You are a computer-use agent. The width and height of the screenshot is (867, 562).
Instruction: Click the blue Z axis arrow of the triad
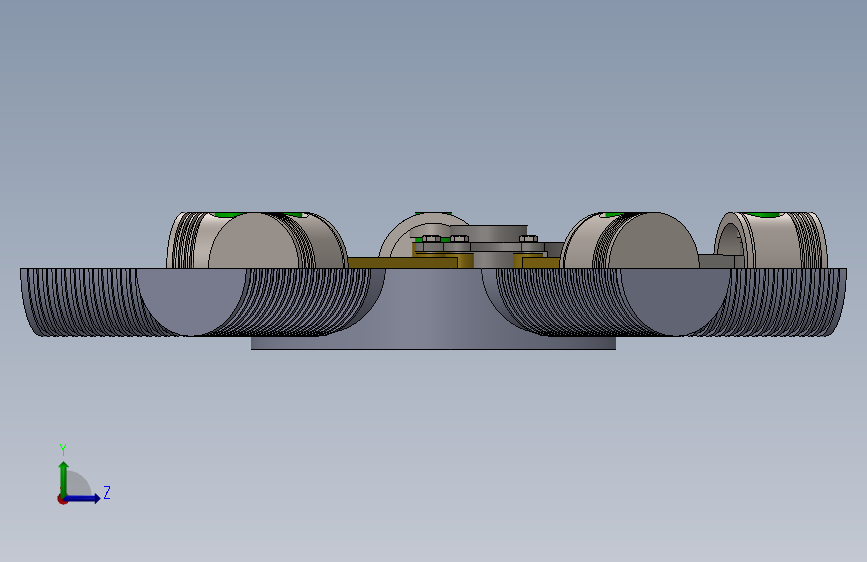click(83, 498)
